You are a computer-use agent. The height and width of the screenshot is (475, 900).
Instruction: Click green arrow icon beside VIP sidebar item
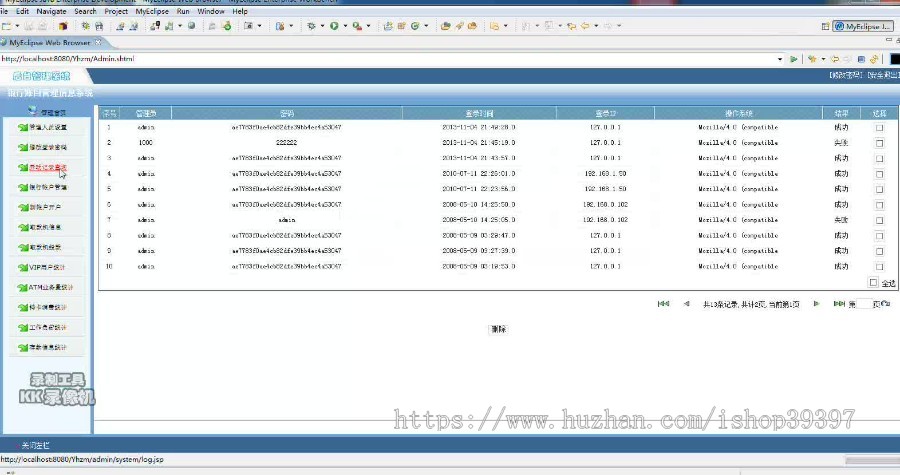point(23,267)
